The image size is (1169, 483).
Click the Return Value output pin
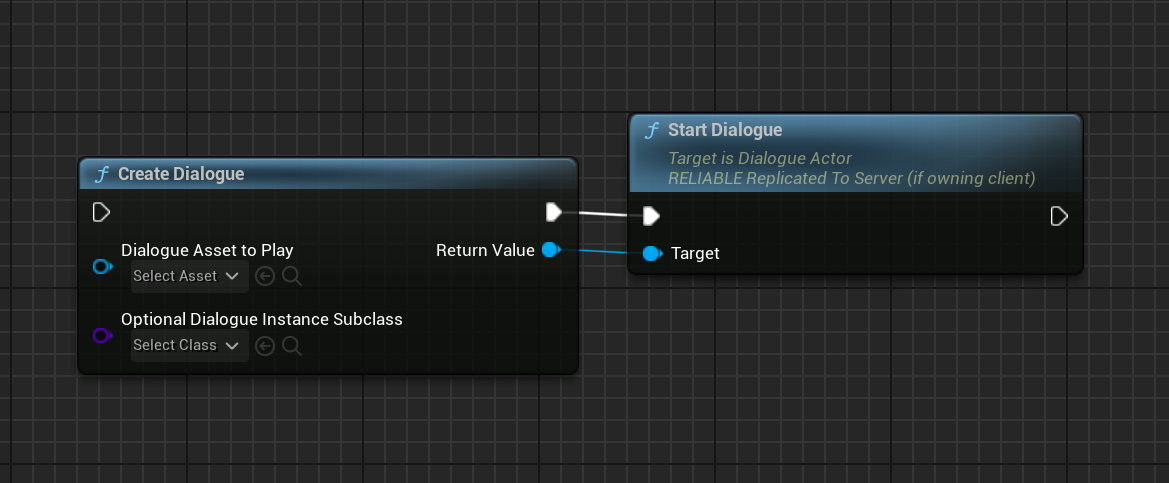point(550,250)
